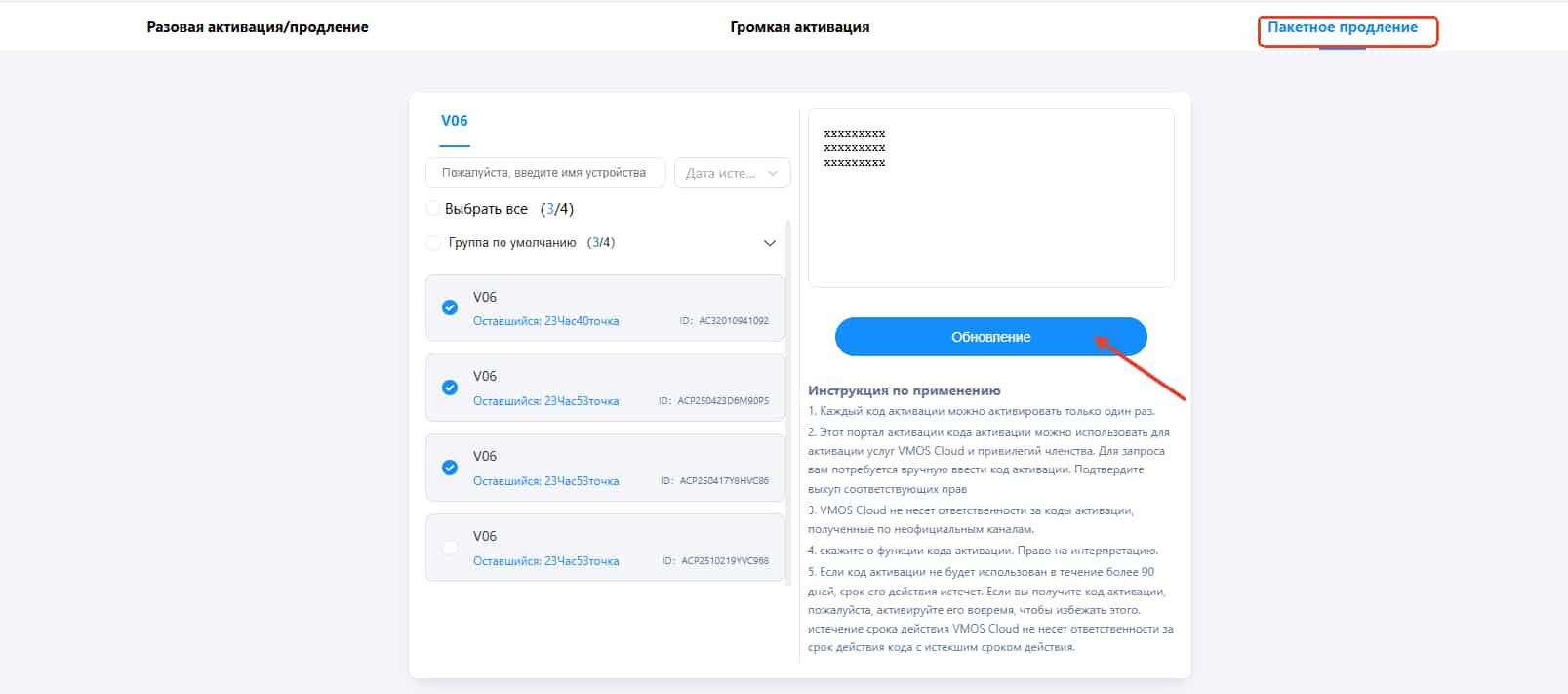Screen dimensions: 1568x694
Task: Click the device list vertical scrollbar
Action: [788, 390]
